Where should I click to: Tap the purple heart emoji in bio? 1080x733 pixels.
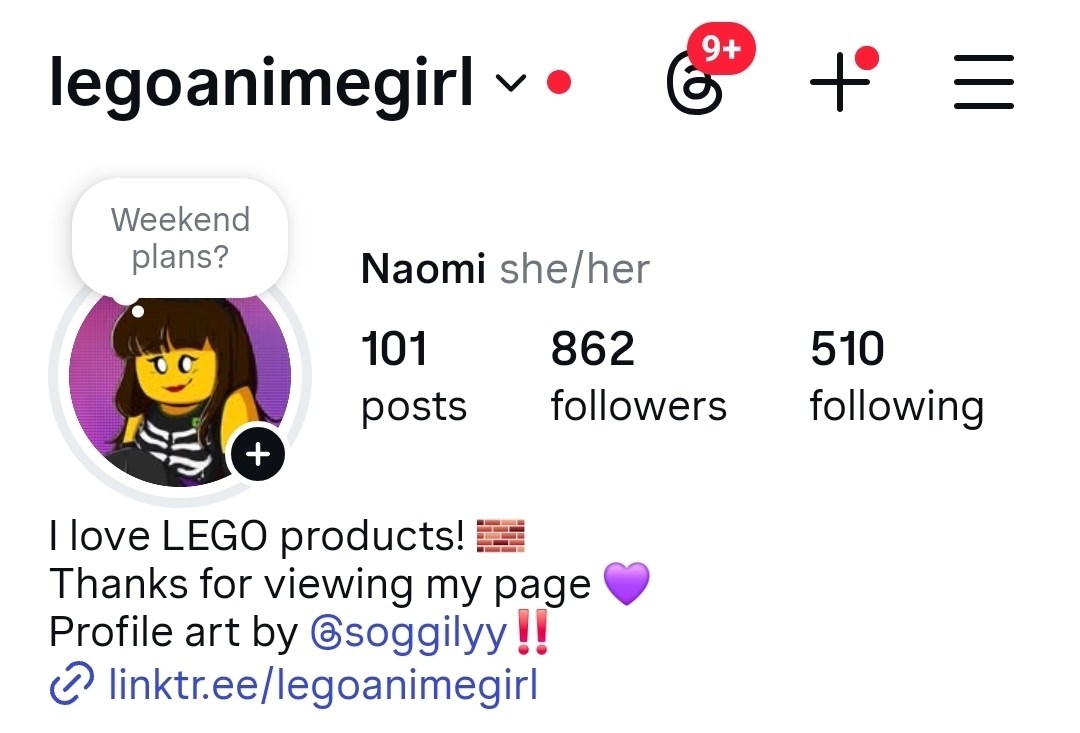(x=626, y=583)
